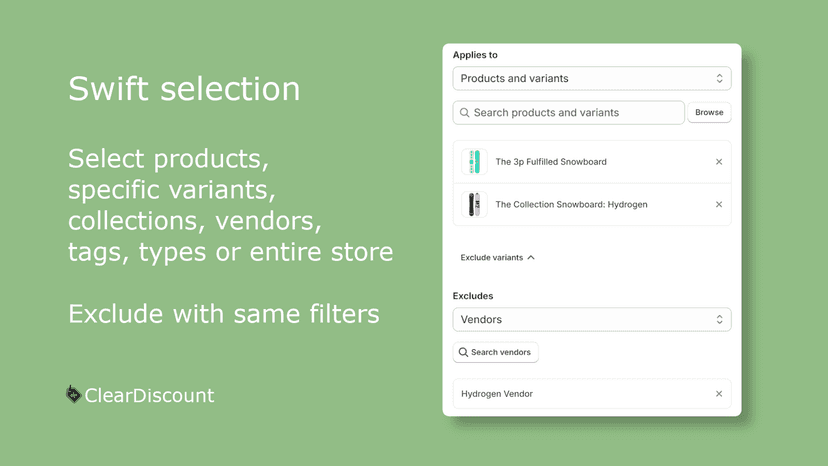Click the Applies to label
The width and height of the screenshot is (828, 466).
pyautogui.click(x=475, y=55)
